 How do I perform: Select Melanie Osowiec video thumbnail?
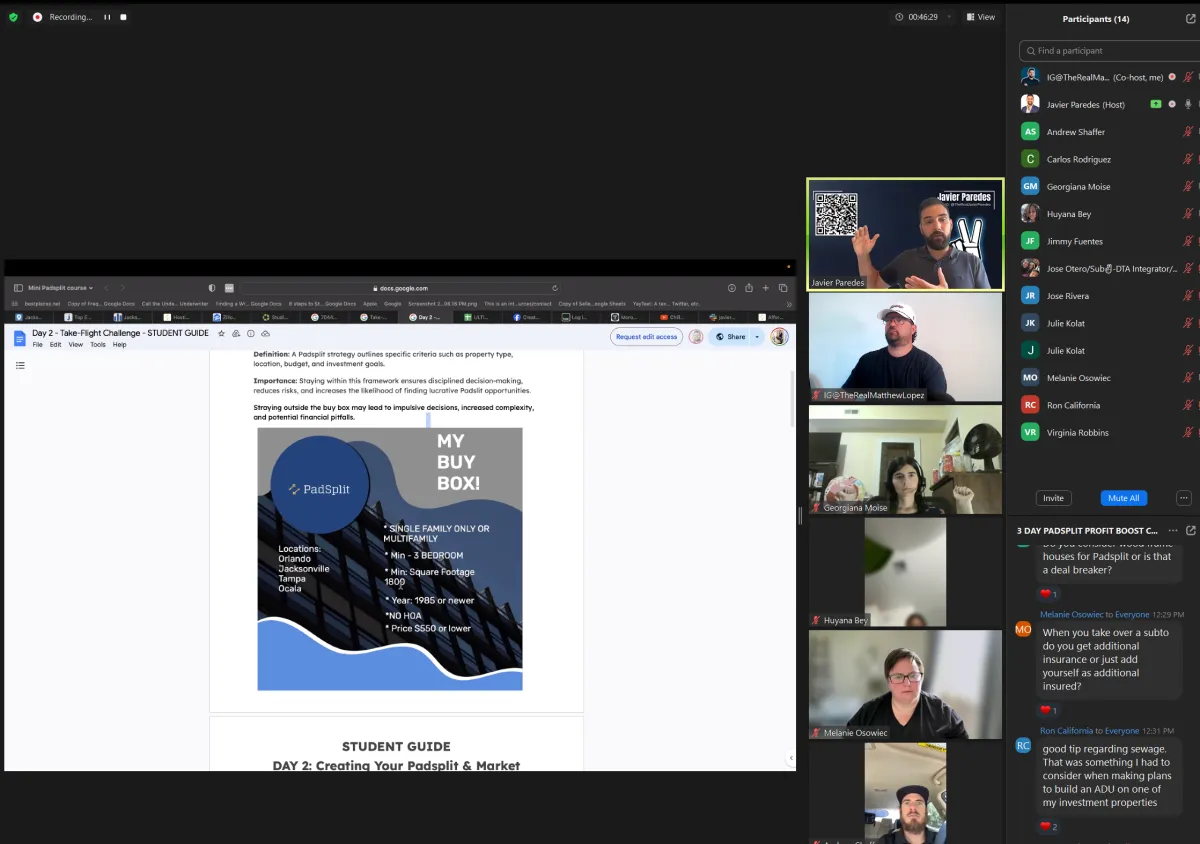[x=905, y=684]
